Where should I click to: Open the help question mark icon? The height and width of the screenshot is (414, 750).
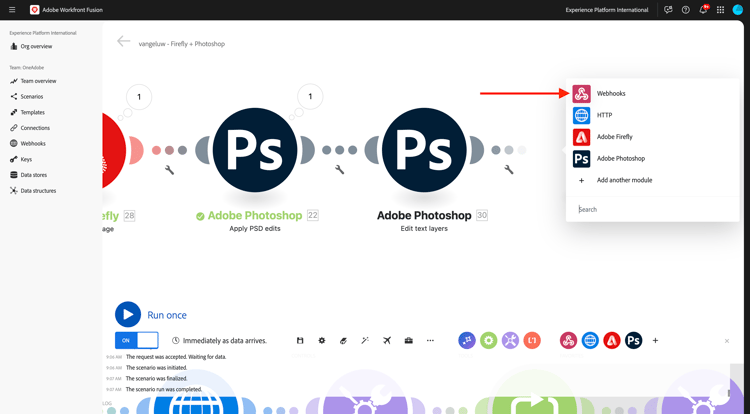pyautogui.click(x=685, y=10)
